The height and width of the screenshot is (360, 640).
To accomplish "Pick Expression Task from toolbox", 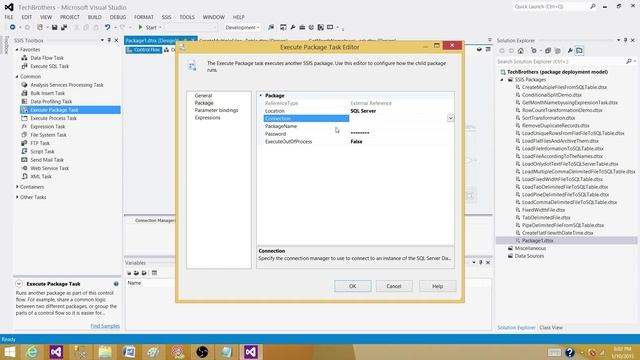I will pos(47,127).
